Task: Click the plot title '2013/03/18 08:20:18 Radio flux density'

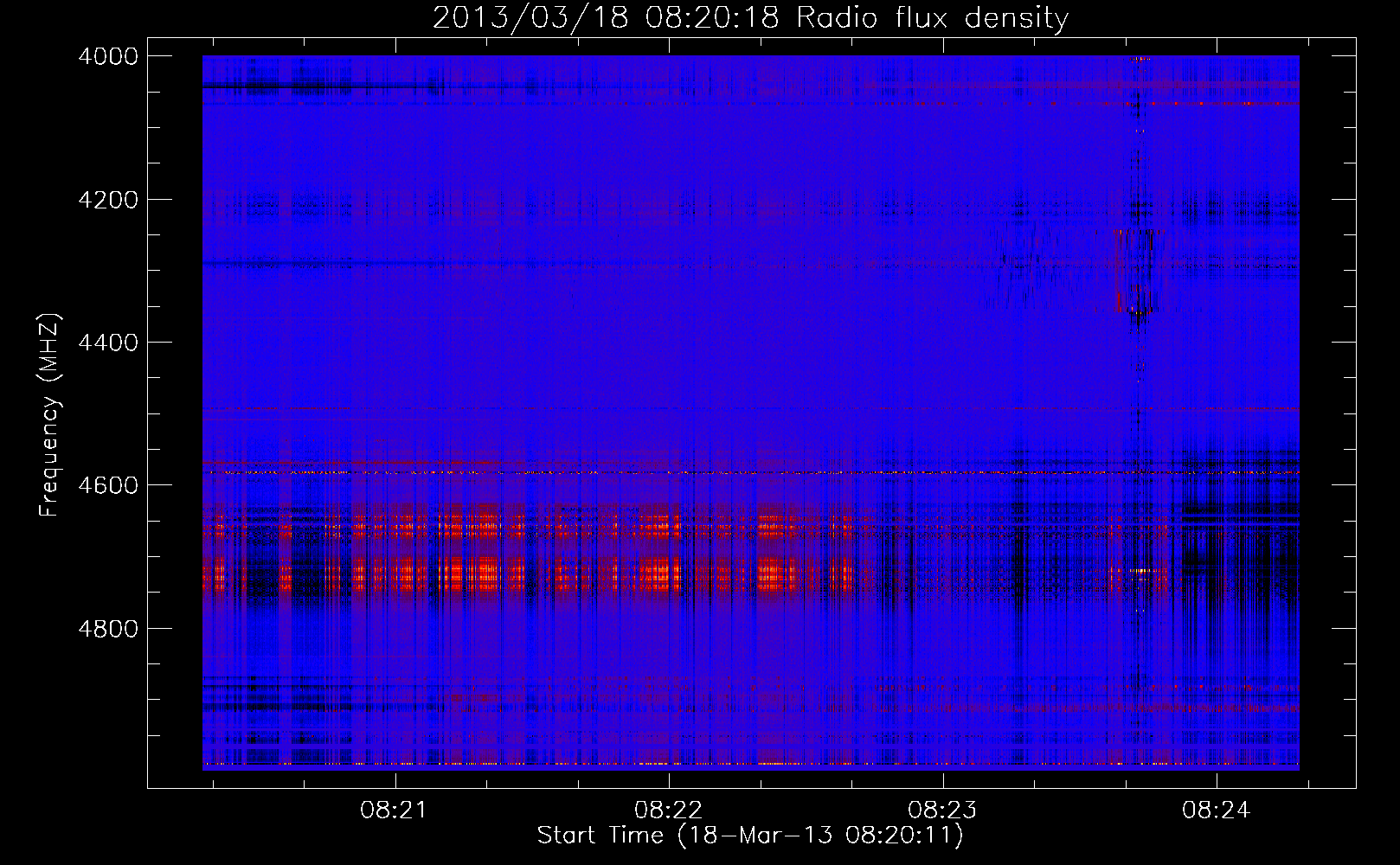Action: point(750,17)
